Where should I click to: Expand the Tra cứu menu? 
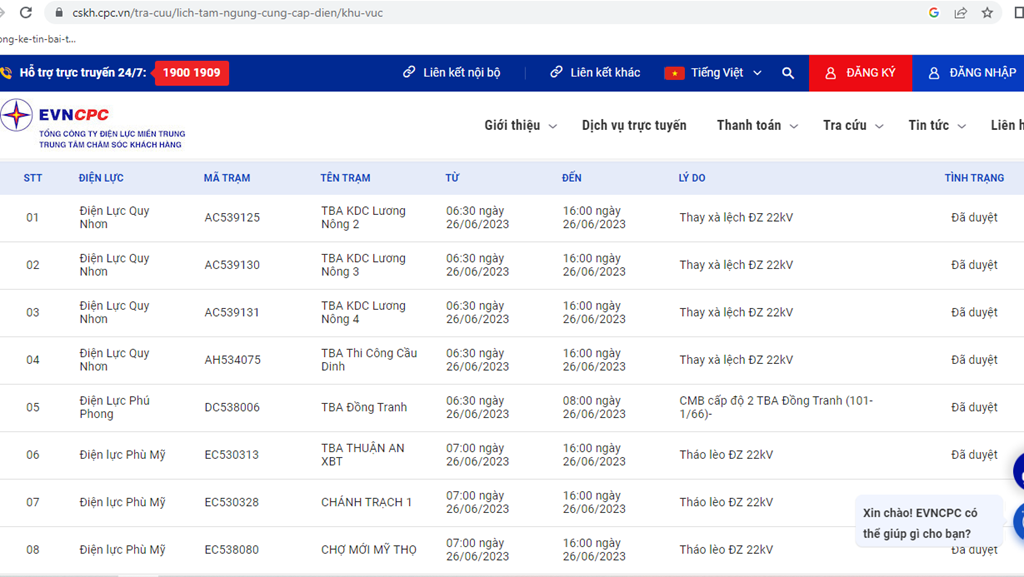point(852,125)
